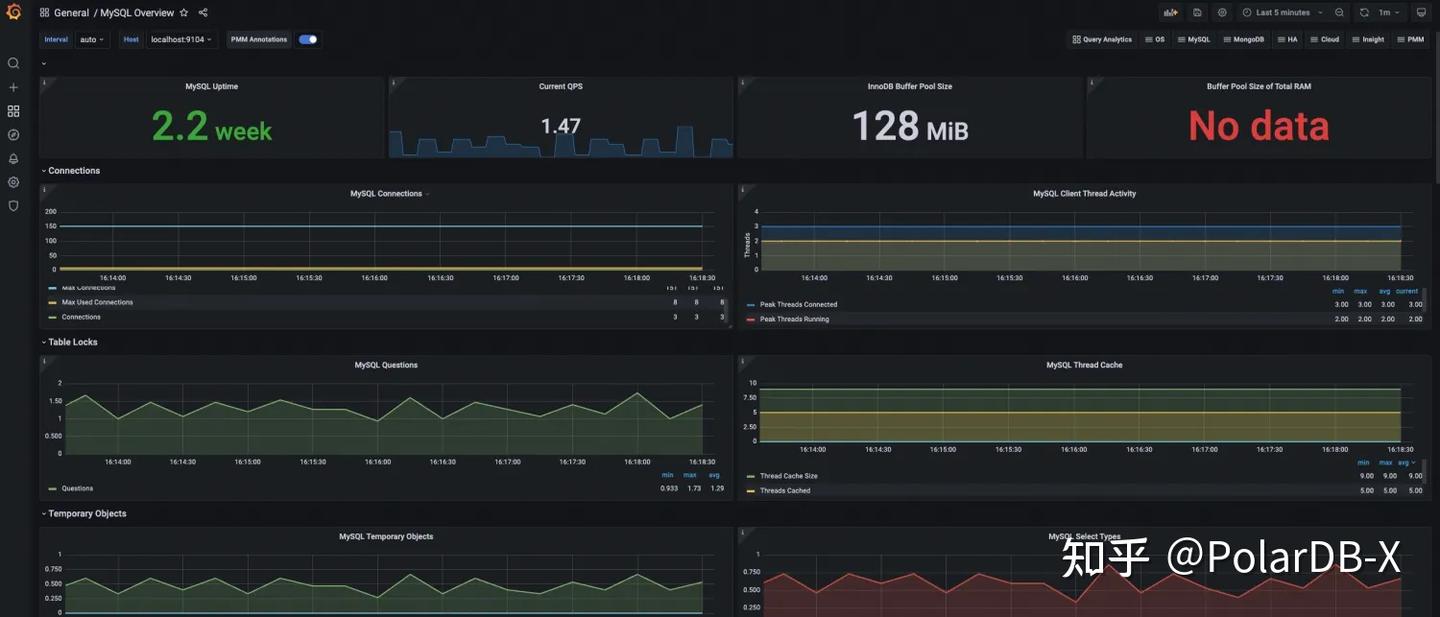Open Grafana home logo
Image resolution: width=1440 pixels, height=617 pixels.
point(13,12)
